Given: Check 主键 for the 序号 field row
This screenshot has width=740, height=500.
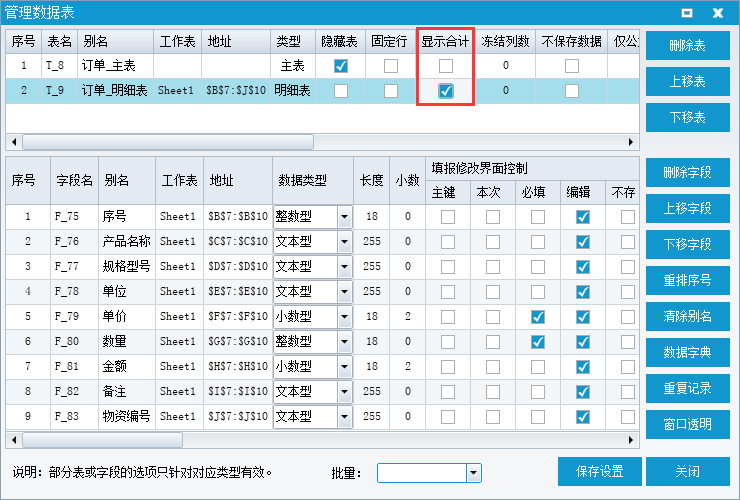Looking at the screenshot, I should [448, 217].
